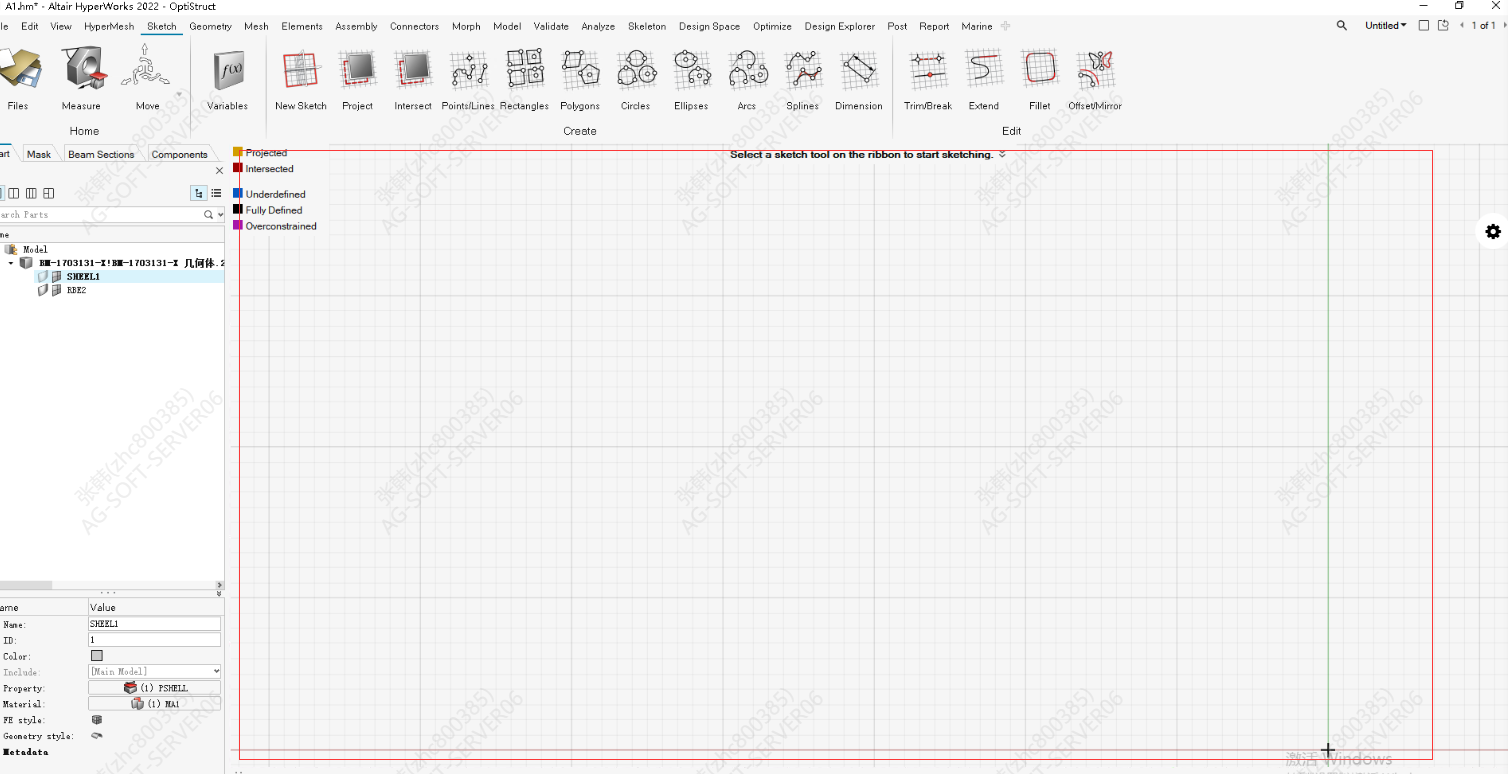Collapse the BM-1703131-X part node
The image size is (1508, 774).
click(x=11, y=263)
